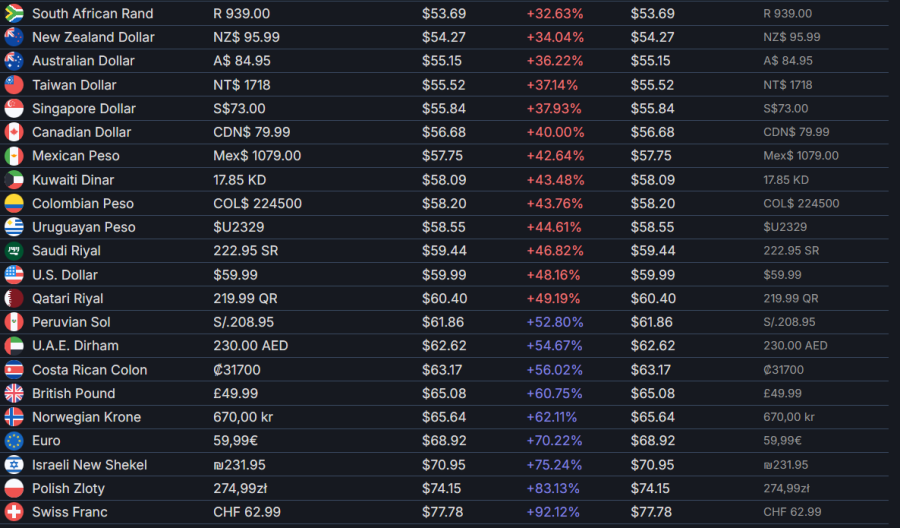Click the Canadian flag icon
Image resolution: width=900 pixels, height=528 pixels.
click(x=14, y=132)
